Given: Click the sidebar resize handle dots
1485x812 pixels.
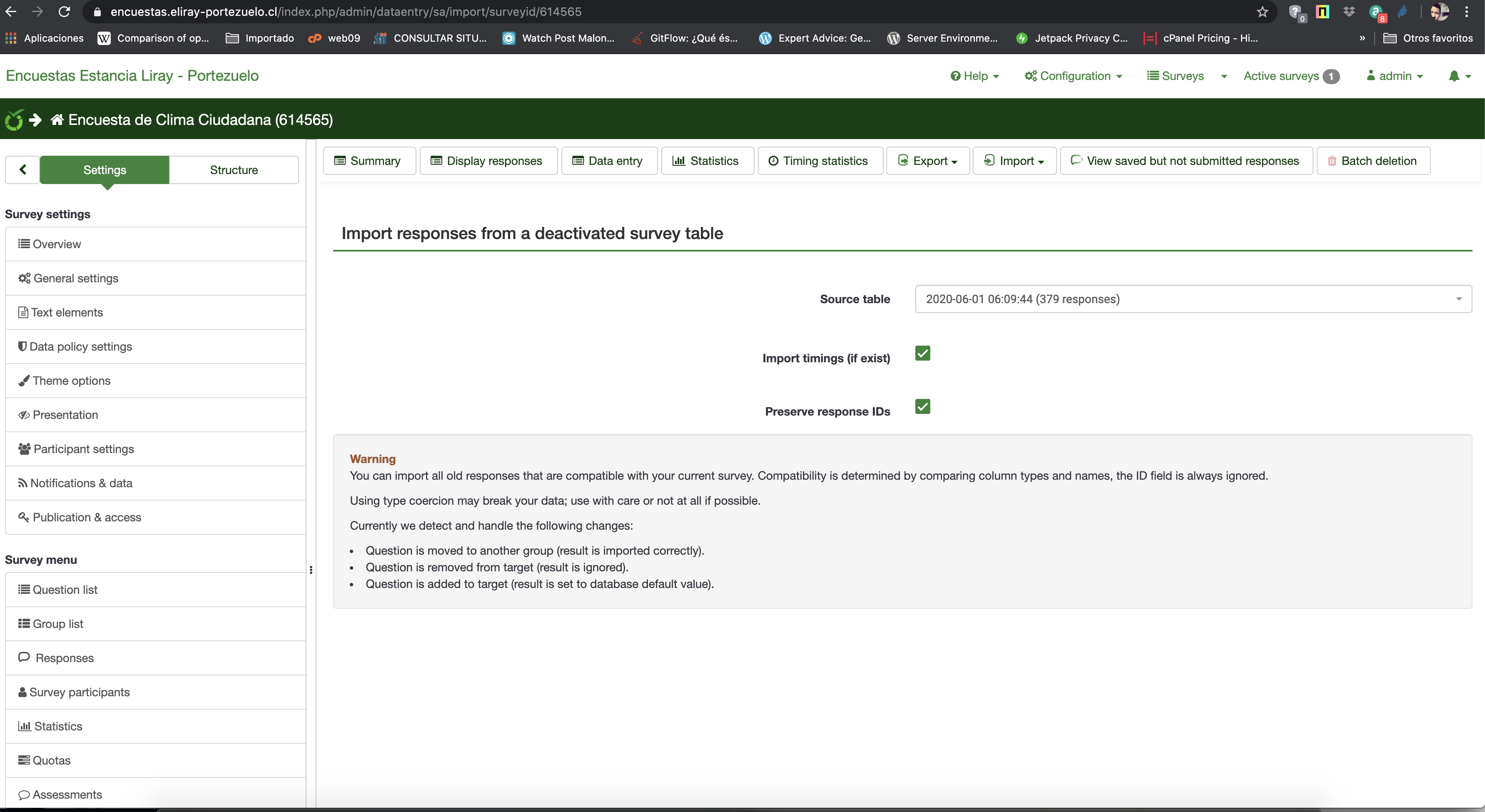Looking at the screenshot, I should 311,570.
